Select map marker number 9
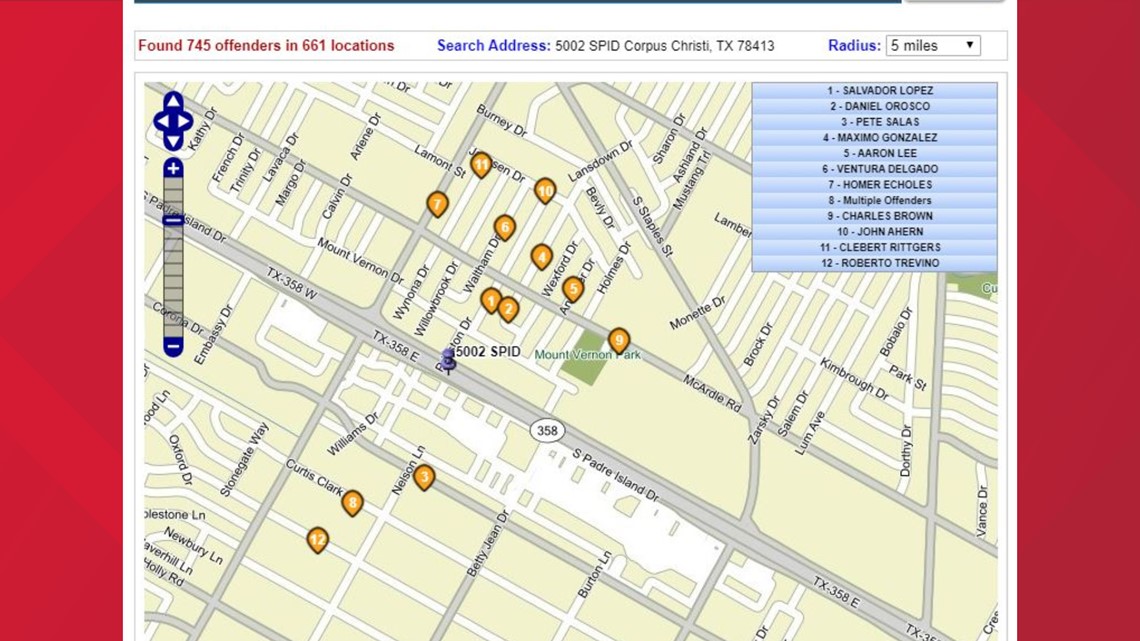1140x641 pixels. click(619, 340)
